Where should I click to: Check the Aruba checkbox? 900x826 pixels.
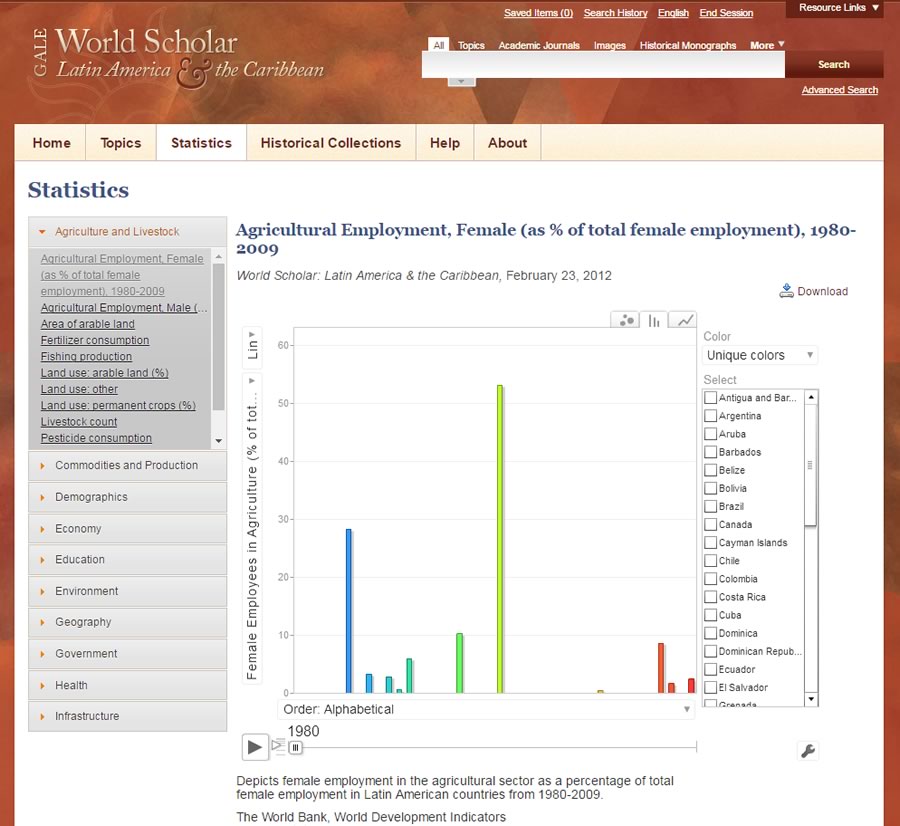(x=710, y=434)
